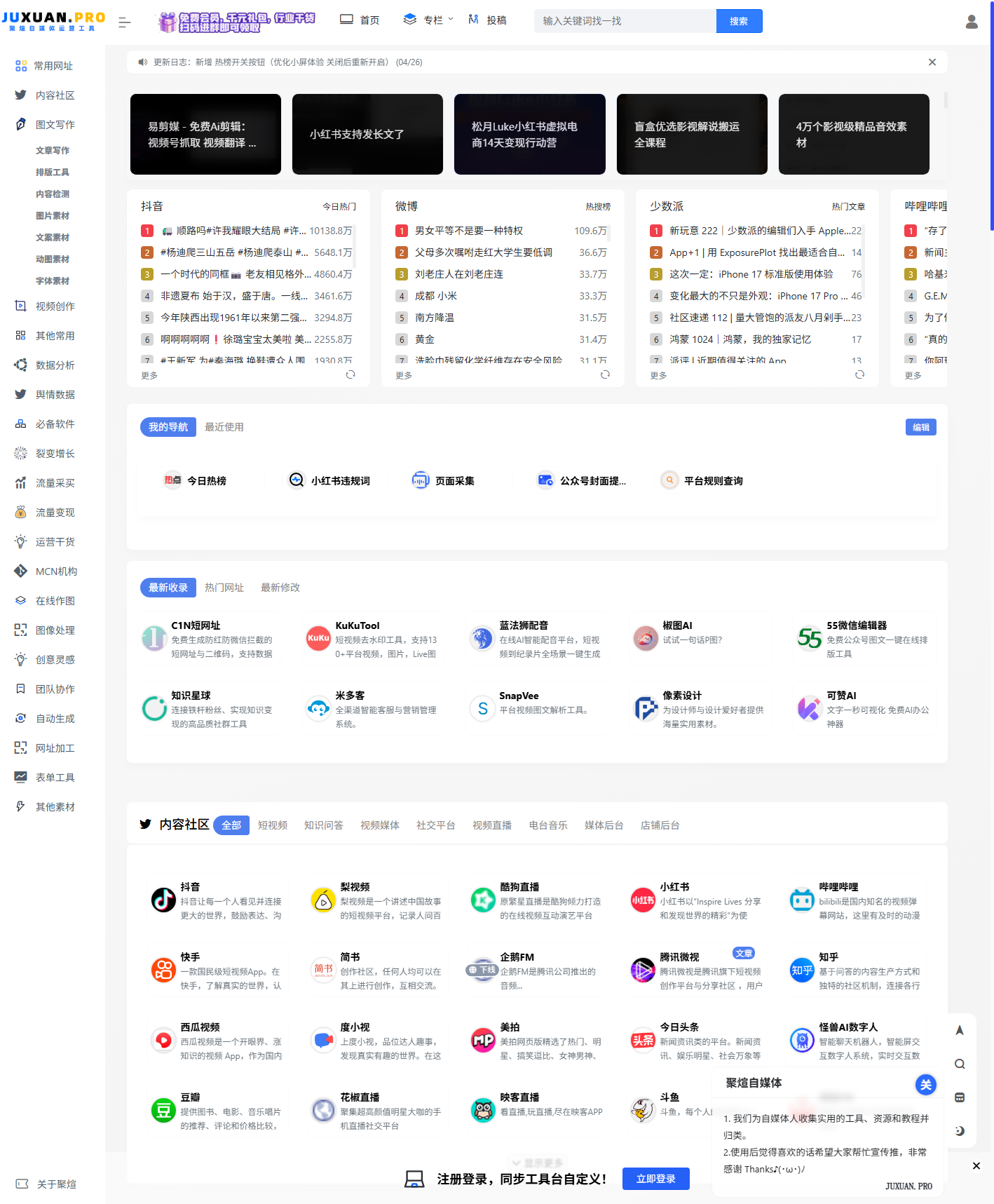
Task: Select the 知识问答 category tab
Action: click(x=324, y=825)
